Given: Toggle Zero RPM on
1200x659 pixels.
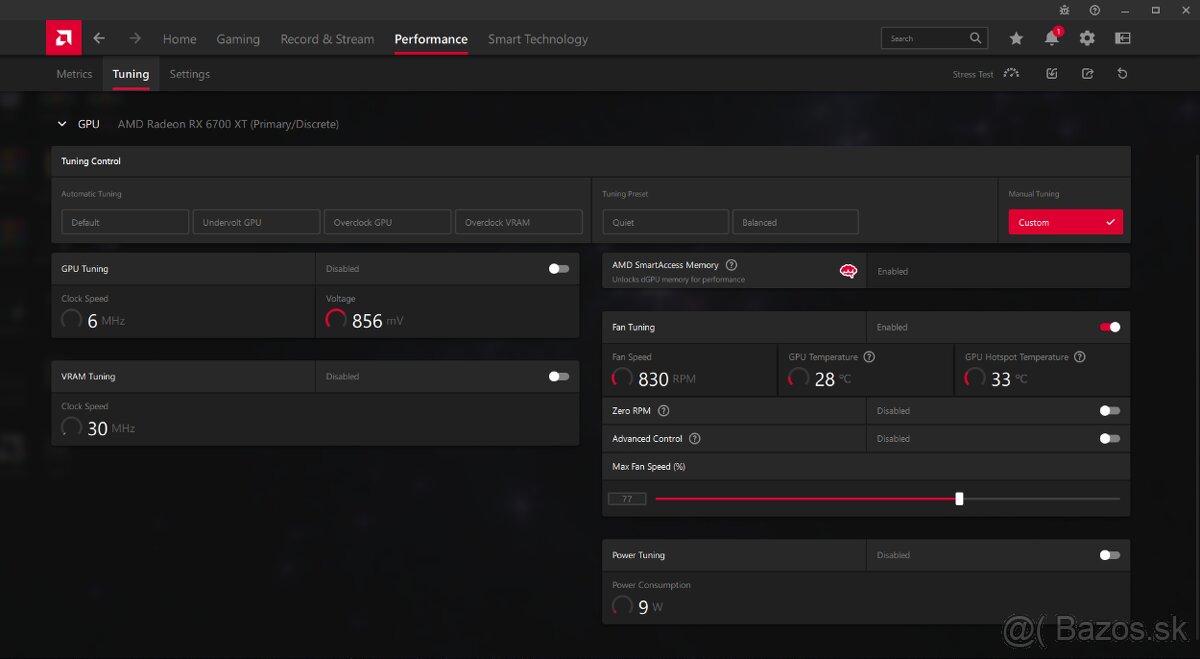Looking at the screenshot, I should (x=1109, y=410).
